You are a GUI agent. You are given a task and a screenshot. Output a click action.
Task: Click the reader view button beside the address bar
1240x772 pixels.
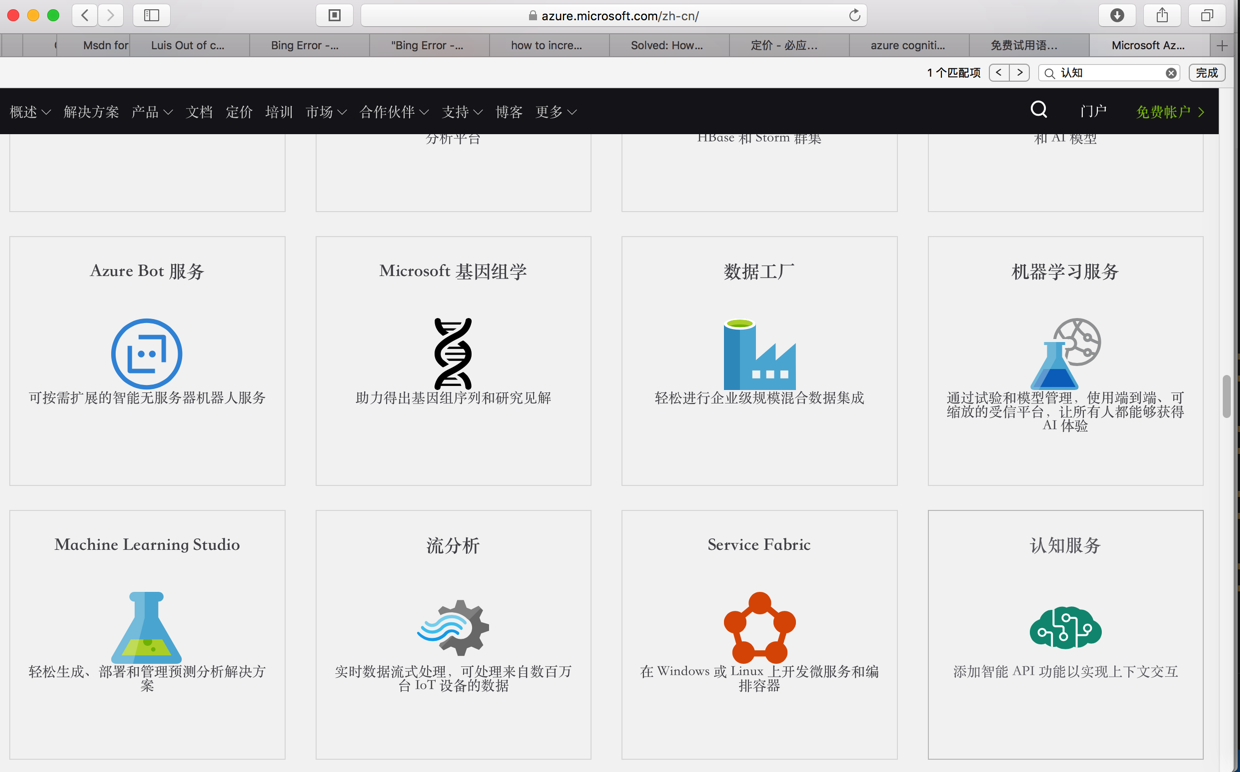(x=335, y=15)
